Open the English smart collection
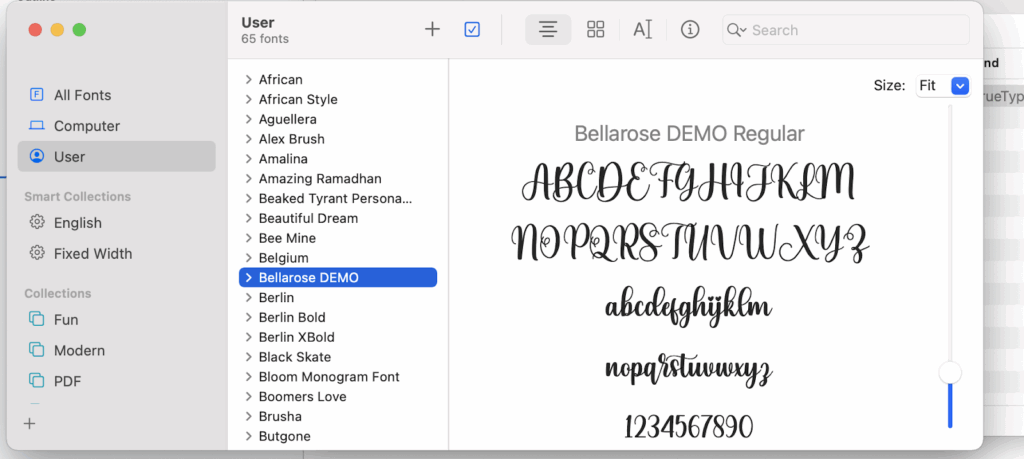 pyautogui.click(x=77, y=223)
